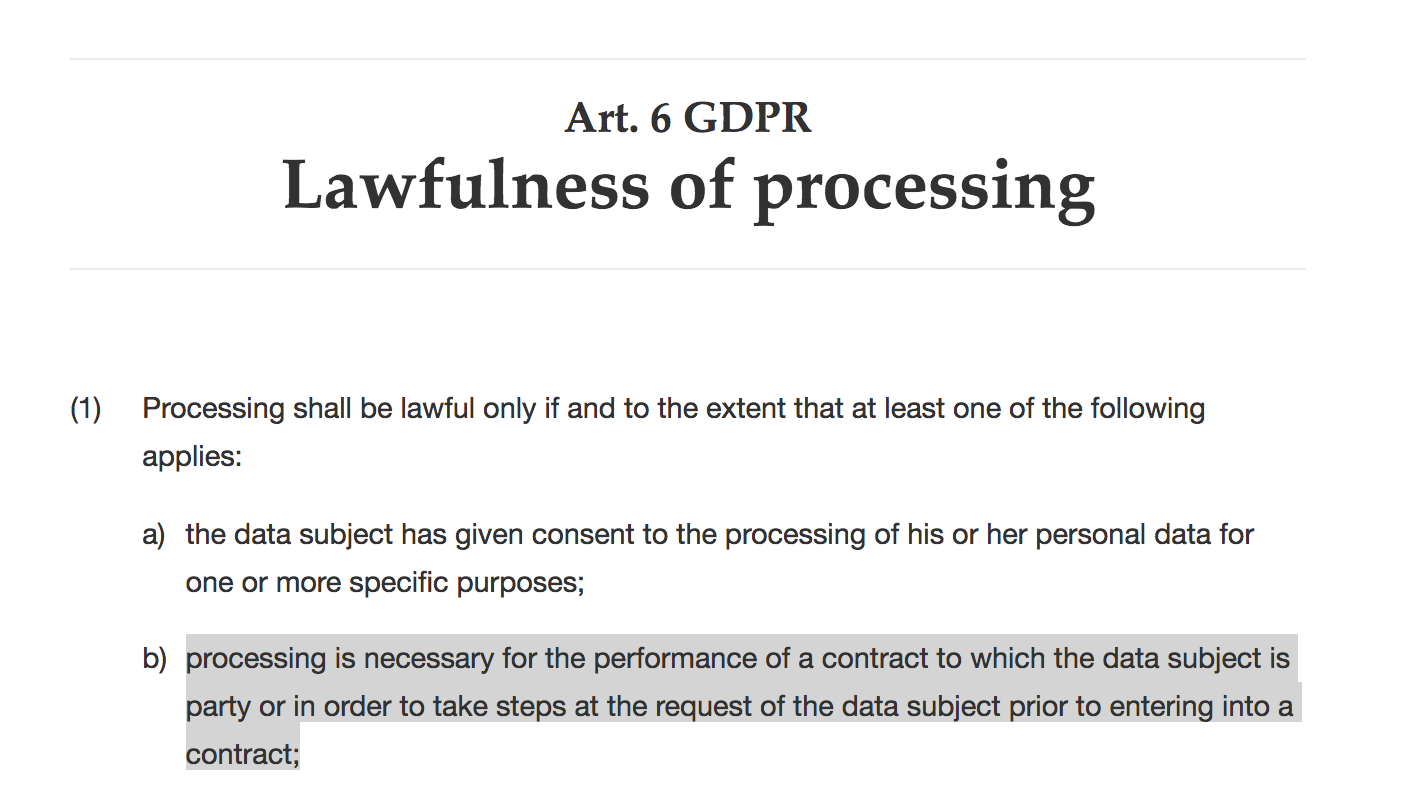Click the "a)" list marker
Image resolution: width=1412 pixels, height=798 pixels.
click(153, 535)
